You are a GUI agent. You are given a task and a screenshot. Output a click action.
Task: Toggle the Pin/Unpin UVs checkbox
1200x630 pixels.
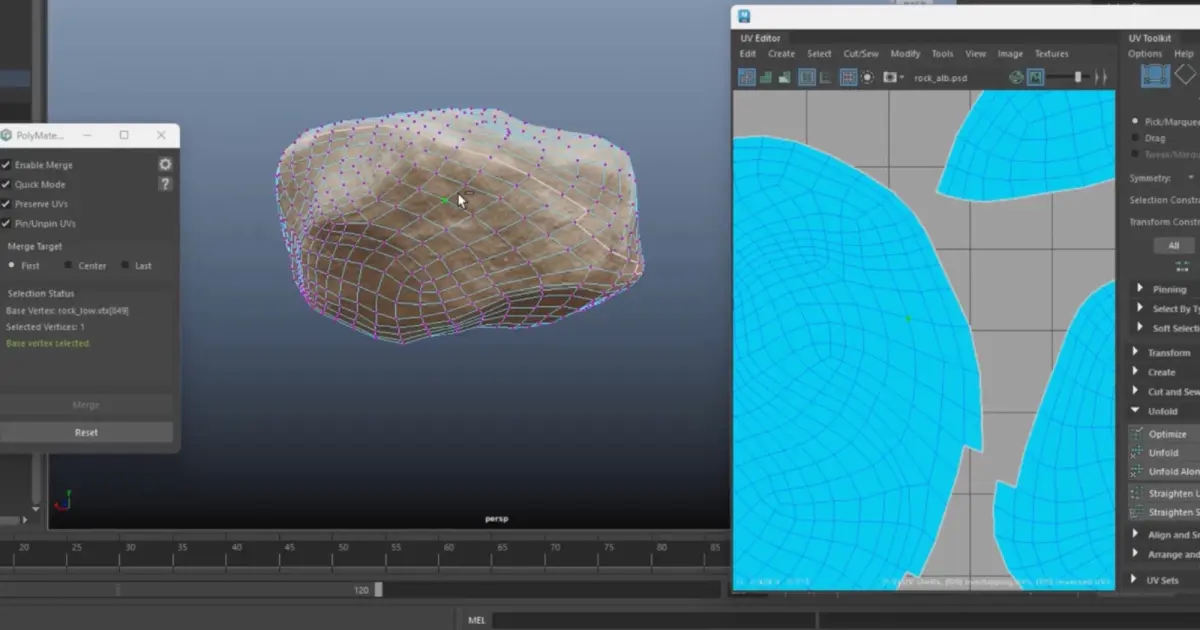tap(6, 223)
